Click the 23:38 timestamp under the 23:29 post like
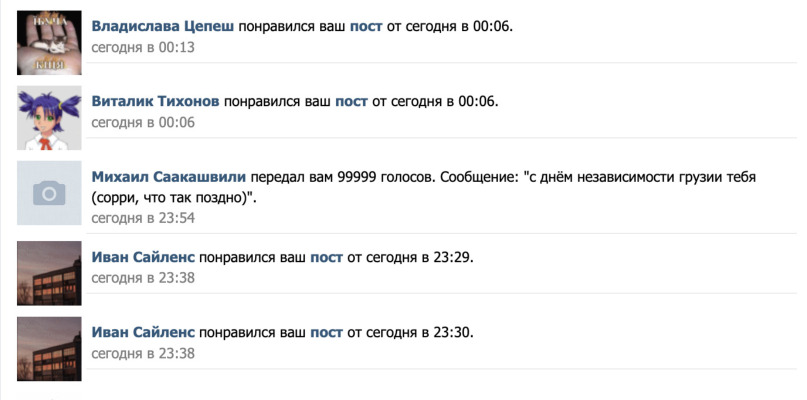 (143, 278)
